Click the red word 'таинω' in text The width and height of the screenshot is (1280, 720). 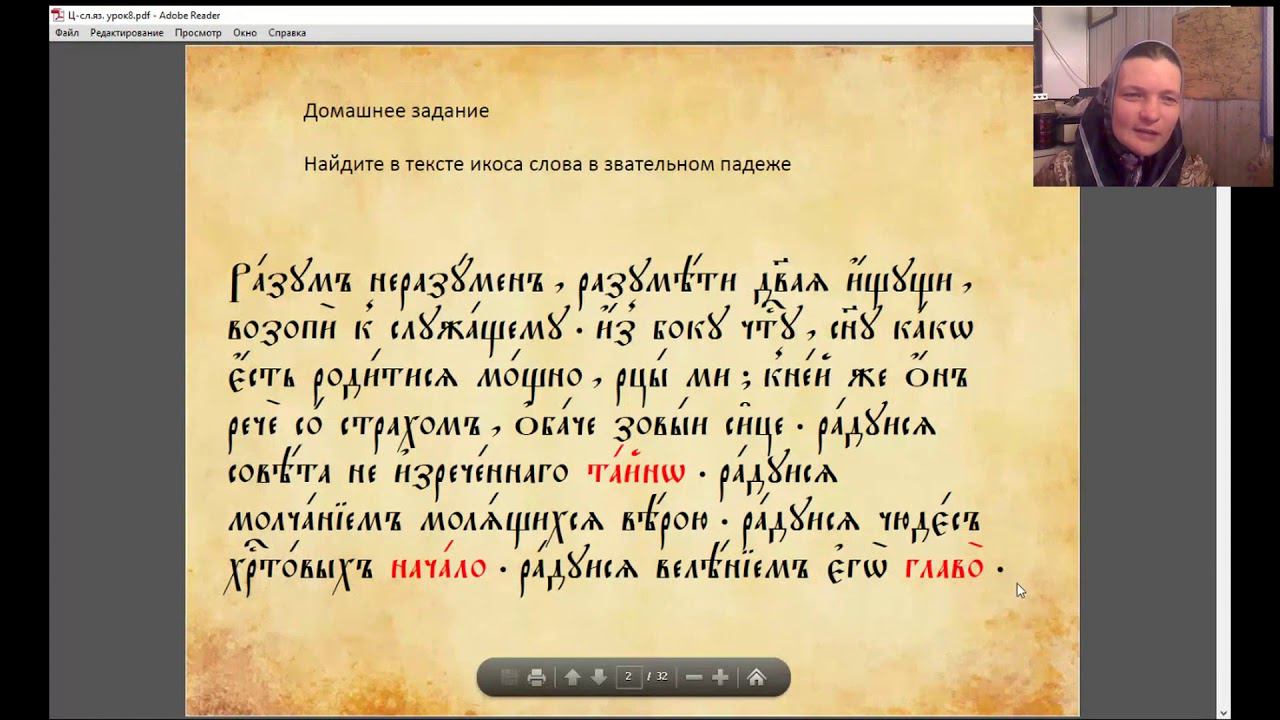click(636, 471)
